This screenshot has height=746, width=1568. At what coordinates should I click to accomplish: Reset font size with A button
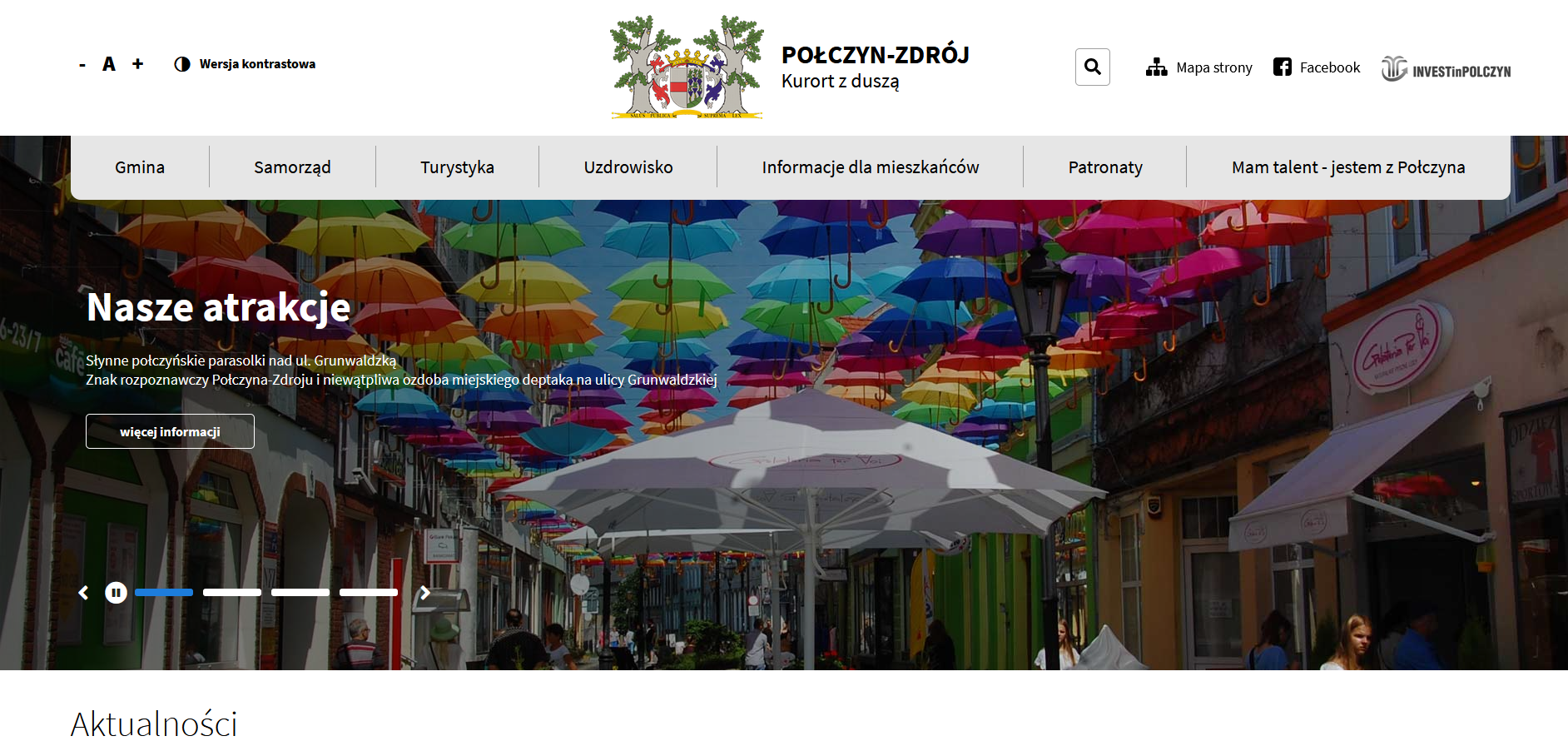click(x=109, y=64)
